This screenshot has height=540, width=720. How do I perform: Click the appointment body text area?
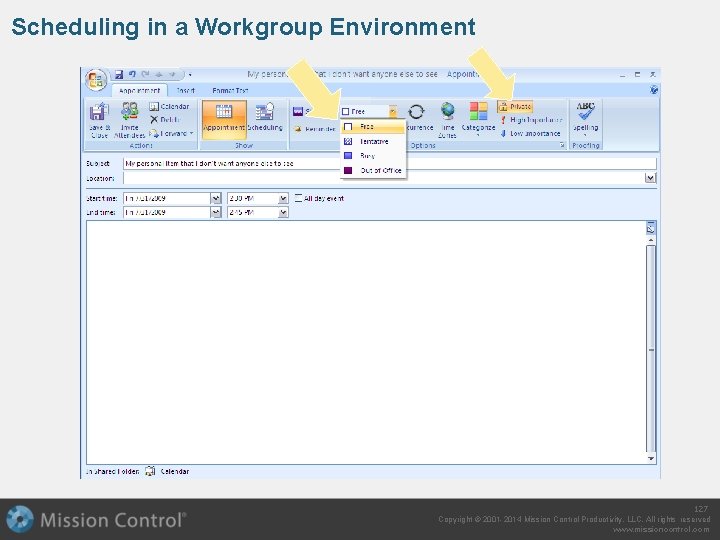point(366,343)
